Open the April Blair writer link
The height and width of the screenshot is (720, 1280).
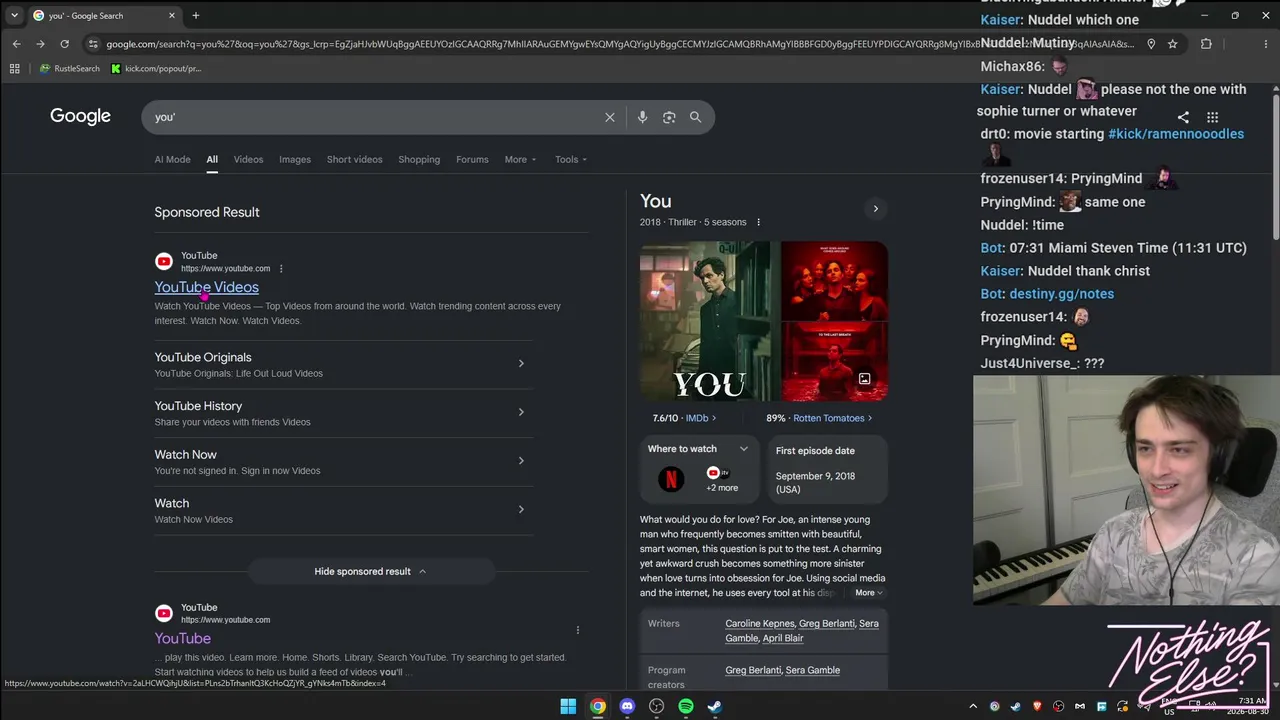pos(783,638)
